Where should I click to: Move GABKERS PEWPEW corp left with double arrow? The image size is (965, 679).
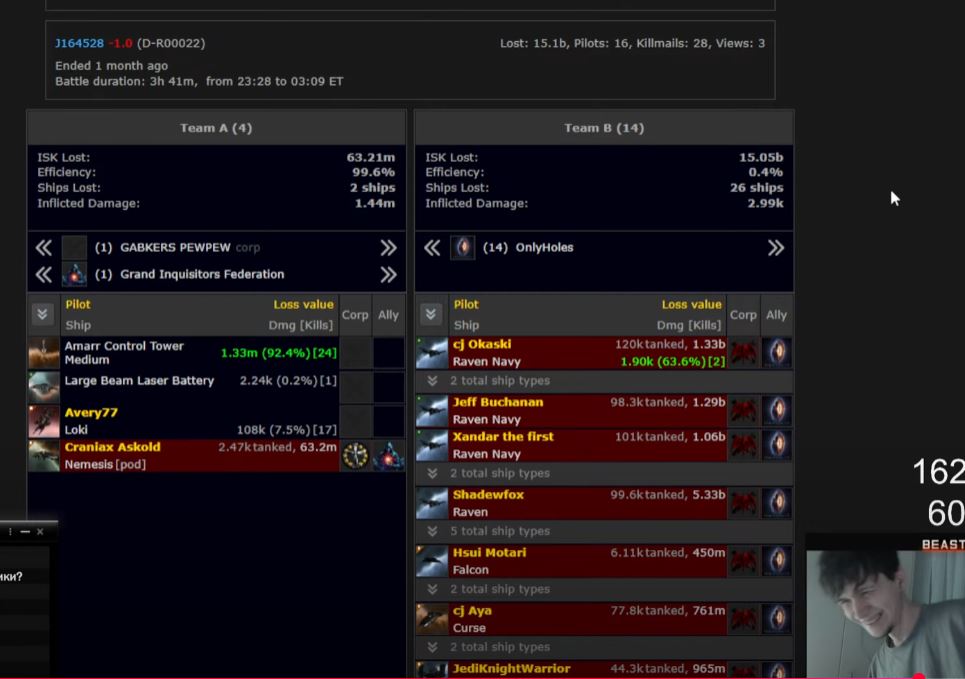(x=44, y=247)
